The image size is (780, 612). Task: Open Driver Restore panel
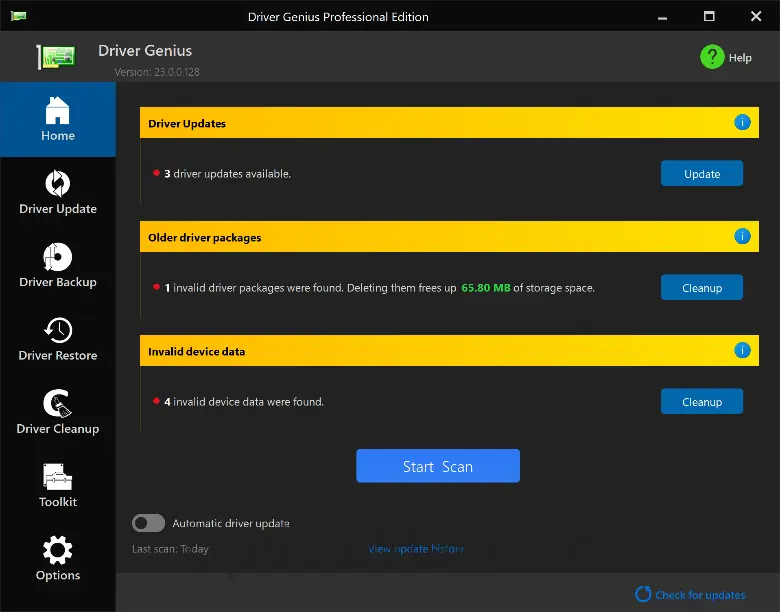(57, 339)
